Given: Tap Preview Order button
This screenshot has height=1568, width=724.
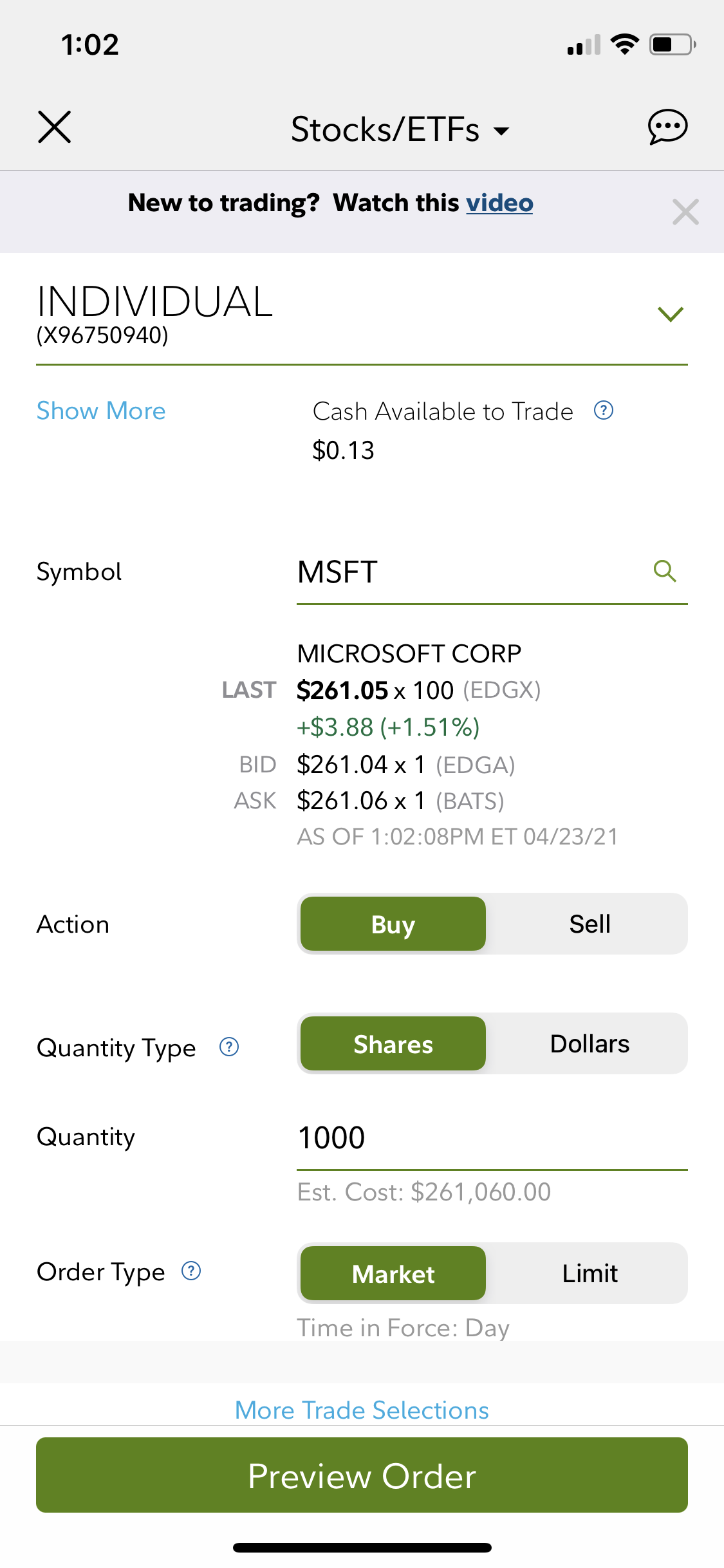Looking at the screenshot, I should click(362, 1475).
